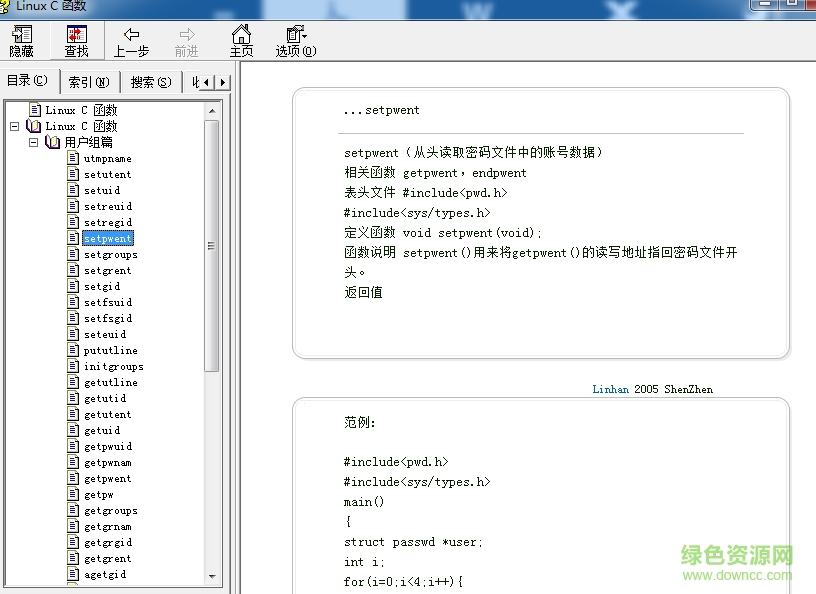The width and height of the screenshot is (816, 594).
Task: Go back using the 上一步 icon
Action: [x=131, y=40]
